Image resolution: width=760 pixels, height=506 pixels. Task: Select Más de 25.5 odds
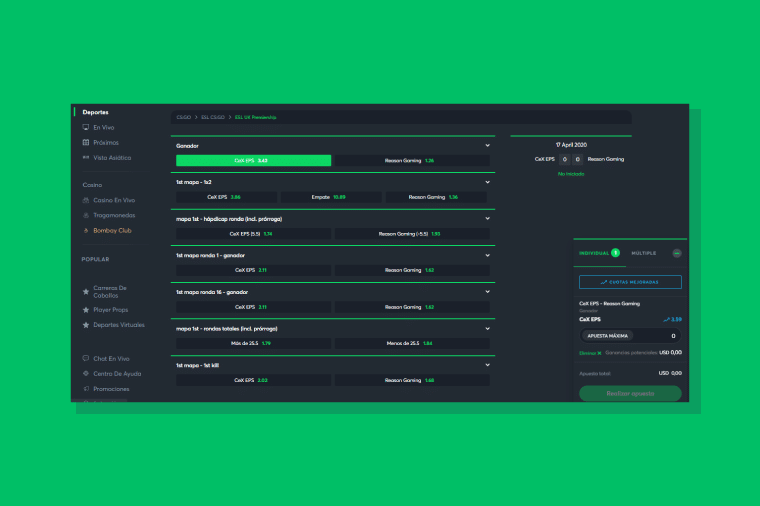(253, 343)
